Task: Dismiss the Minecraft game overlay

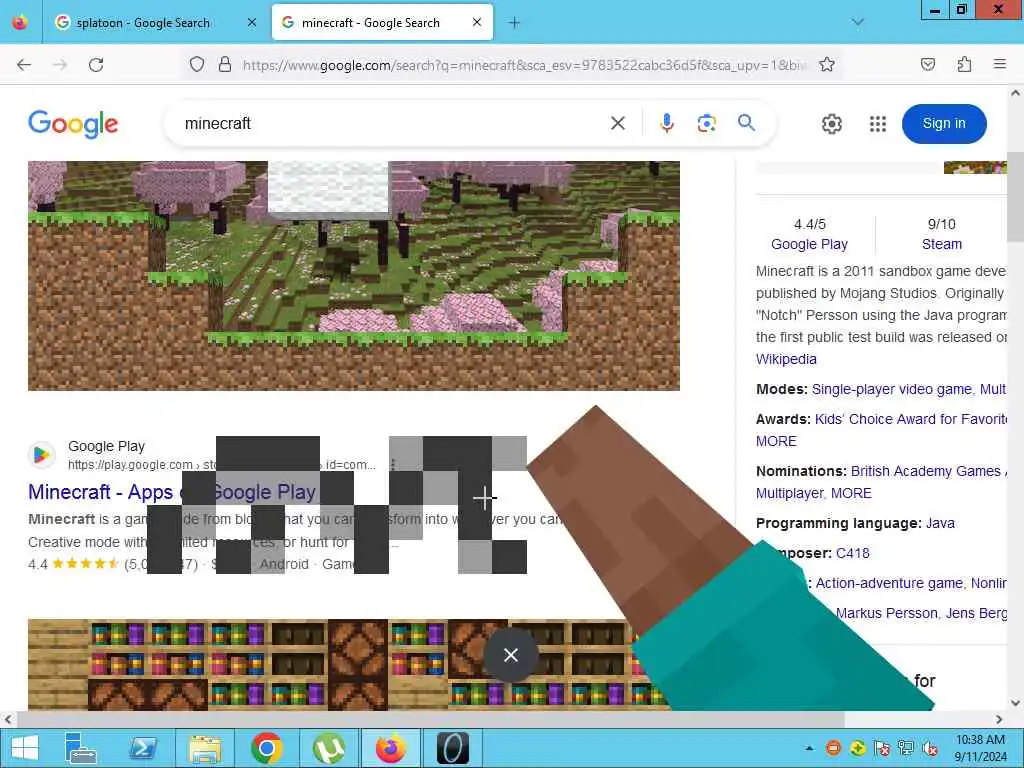Action: [511, 654]
